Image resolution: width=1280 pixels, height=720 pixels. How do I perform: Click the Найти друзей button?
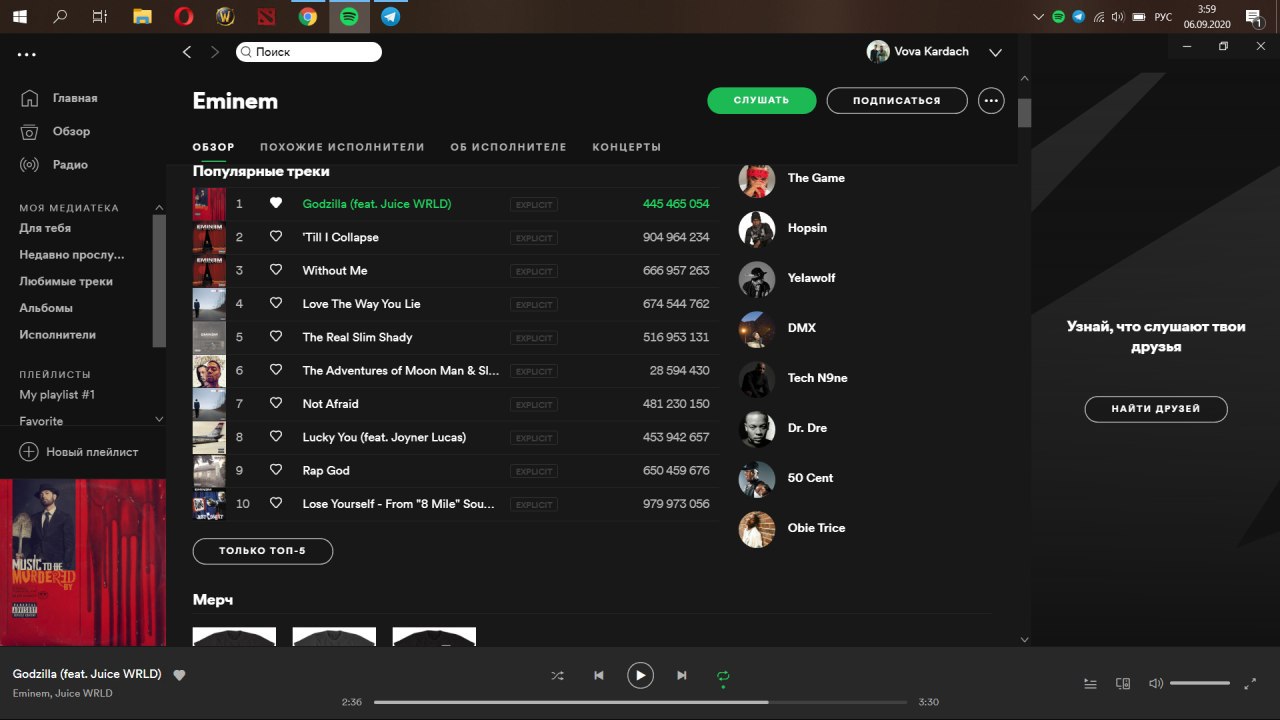click(x=1156, y=409)
